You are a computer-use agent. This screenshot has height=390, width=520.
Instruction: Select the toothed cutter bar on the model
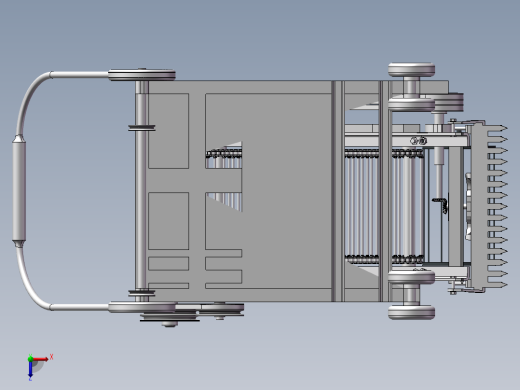pyautogui.click(x=489, y=207)
